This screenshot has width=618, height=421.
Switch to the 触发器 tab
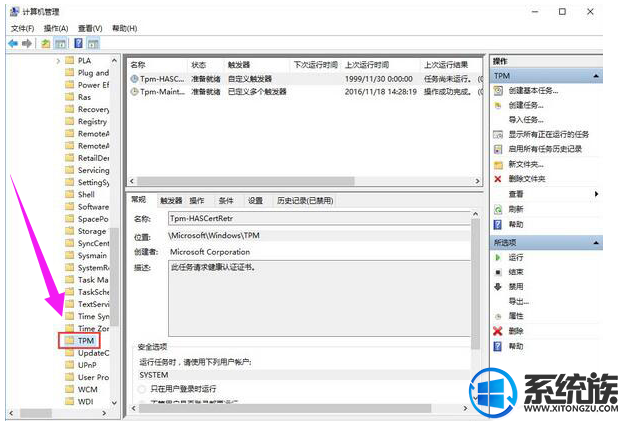tap(171, 201)
